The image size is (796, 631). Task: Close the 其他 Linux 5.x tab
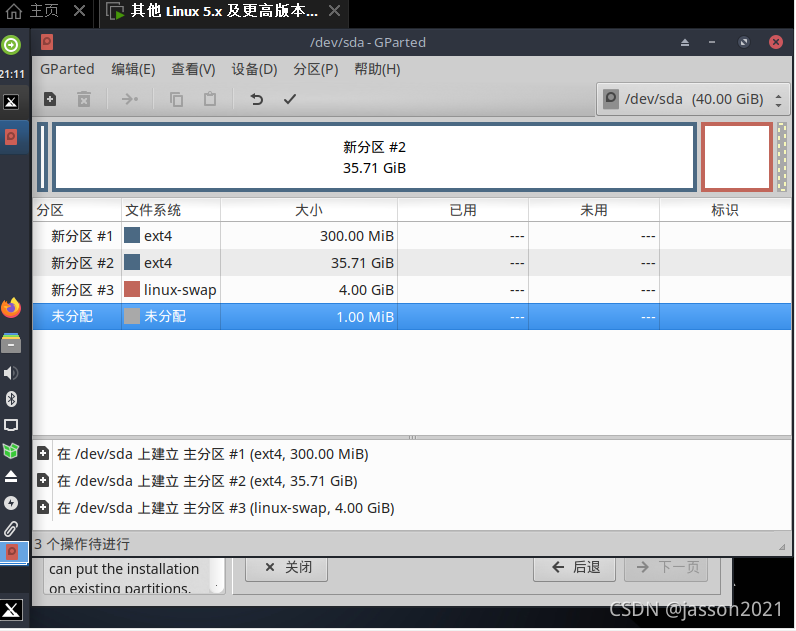334,11
